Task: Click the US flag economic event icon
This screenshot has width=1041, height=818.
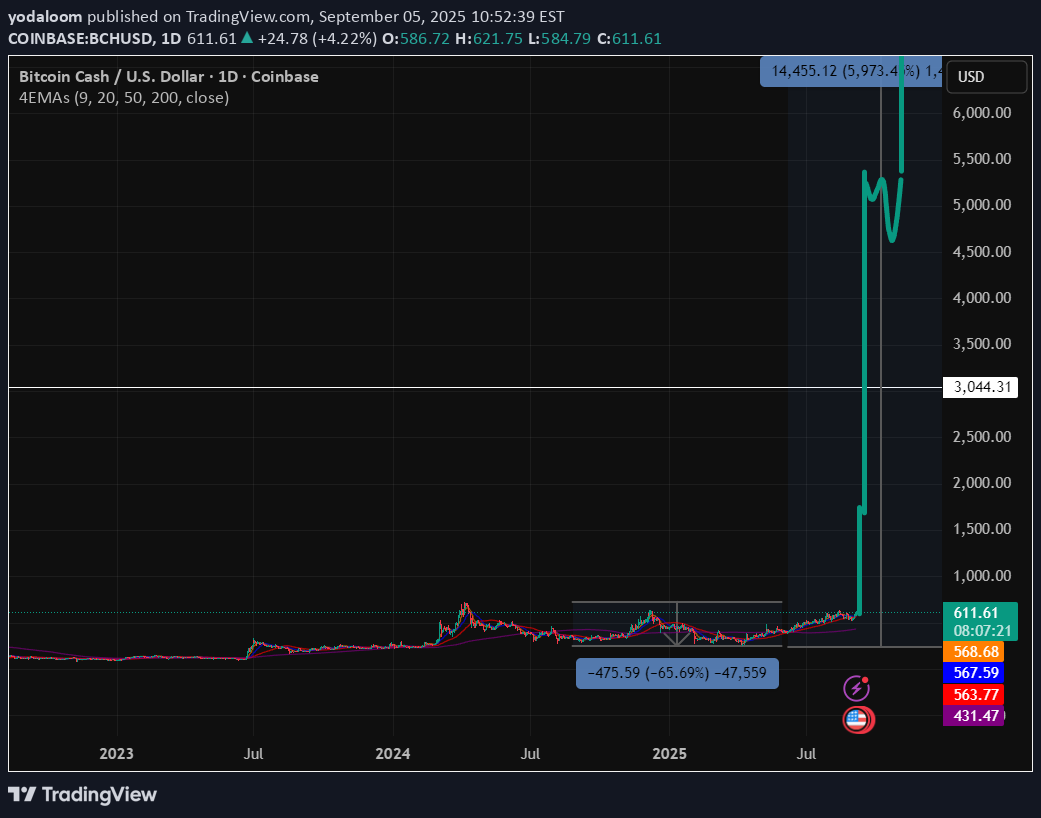Action: tap(858, 720)
